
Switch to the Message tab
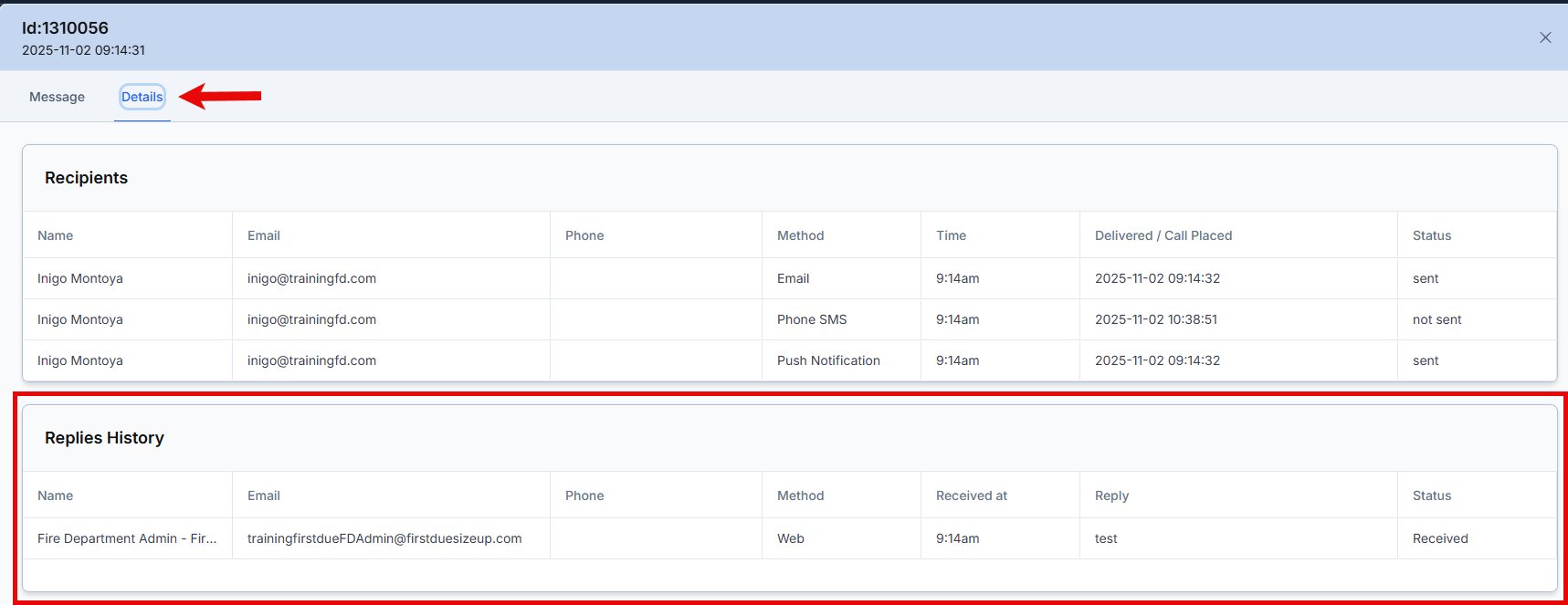(57, 97)
